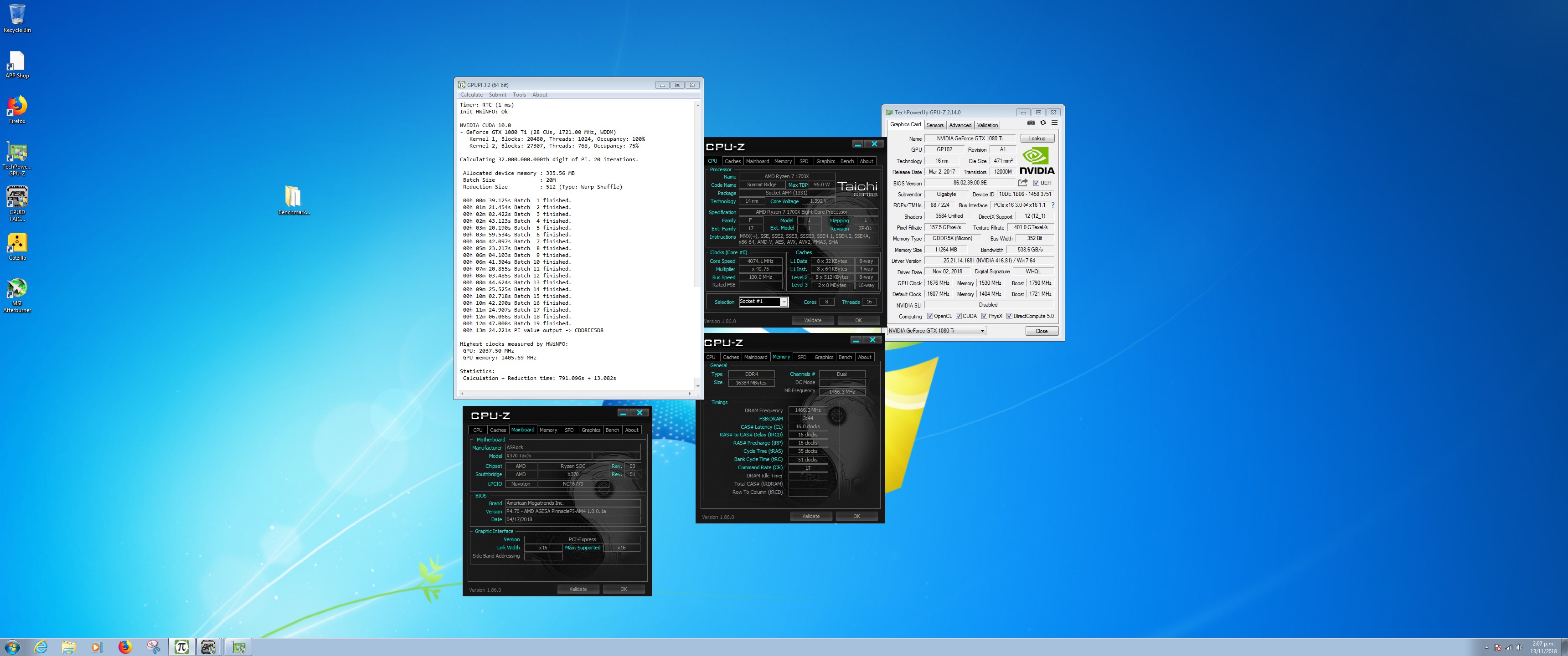
Task: Switch to the Advanced tab in GPU-Z
Action: pyautogui.click(x=960, y=125)
